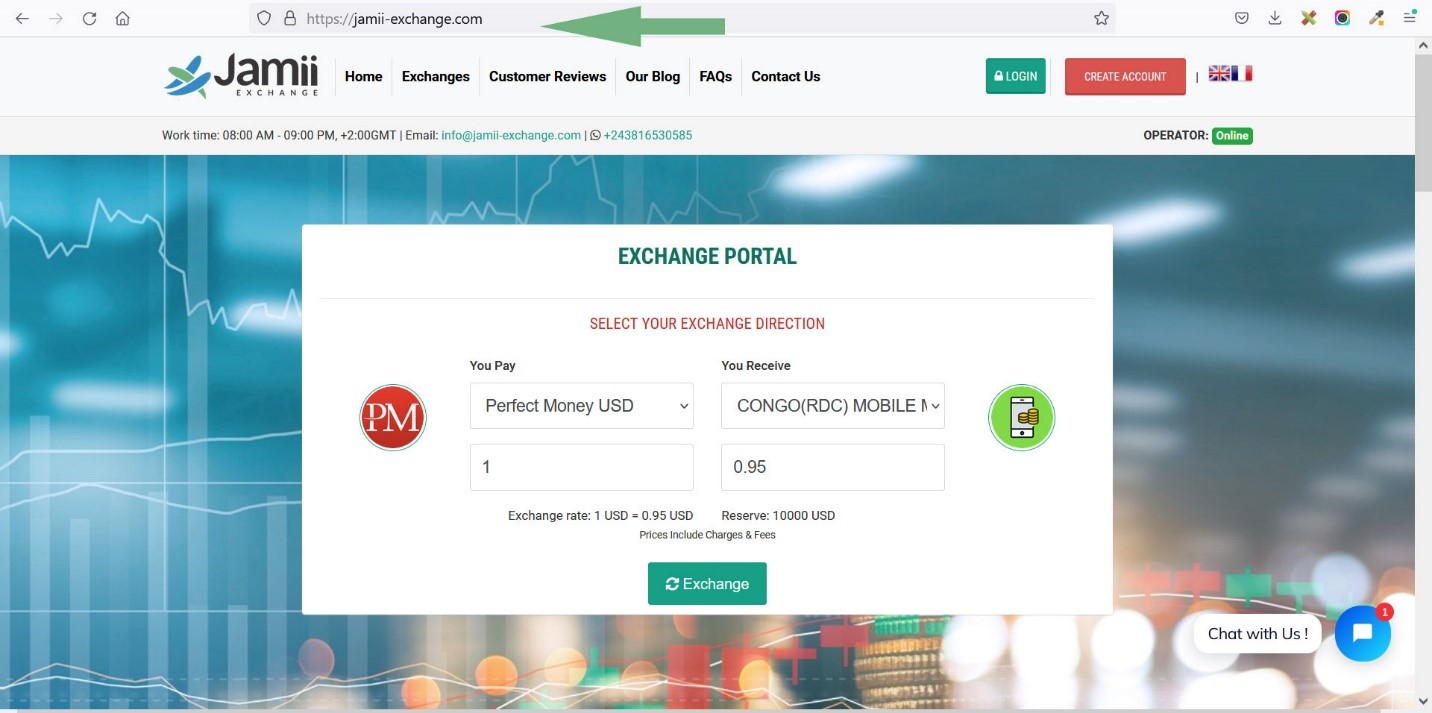This screenshot has height=713, width=1432.
Task: Switch language with the French flag
Action: coord(1242,73)
